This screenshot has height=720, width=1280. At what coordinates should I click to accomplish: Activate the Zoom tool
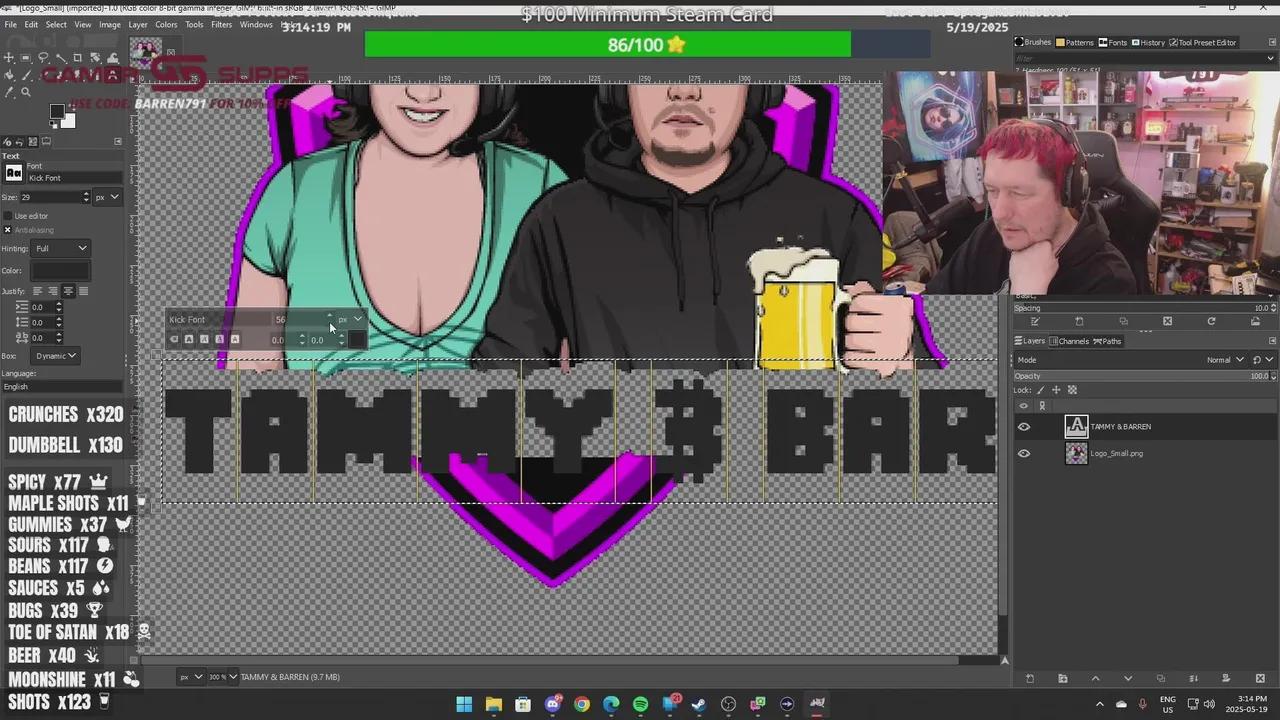[x=25, y=92]
